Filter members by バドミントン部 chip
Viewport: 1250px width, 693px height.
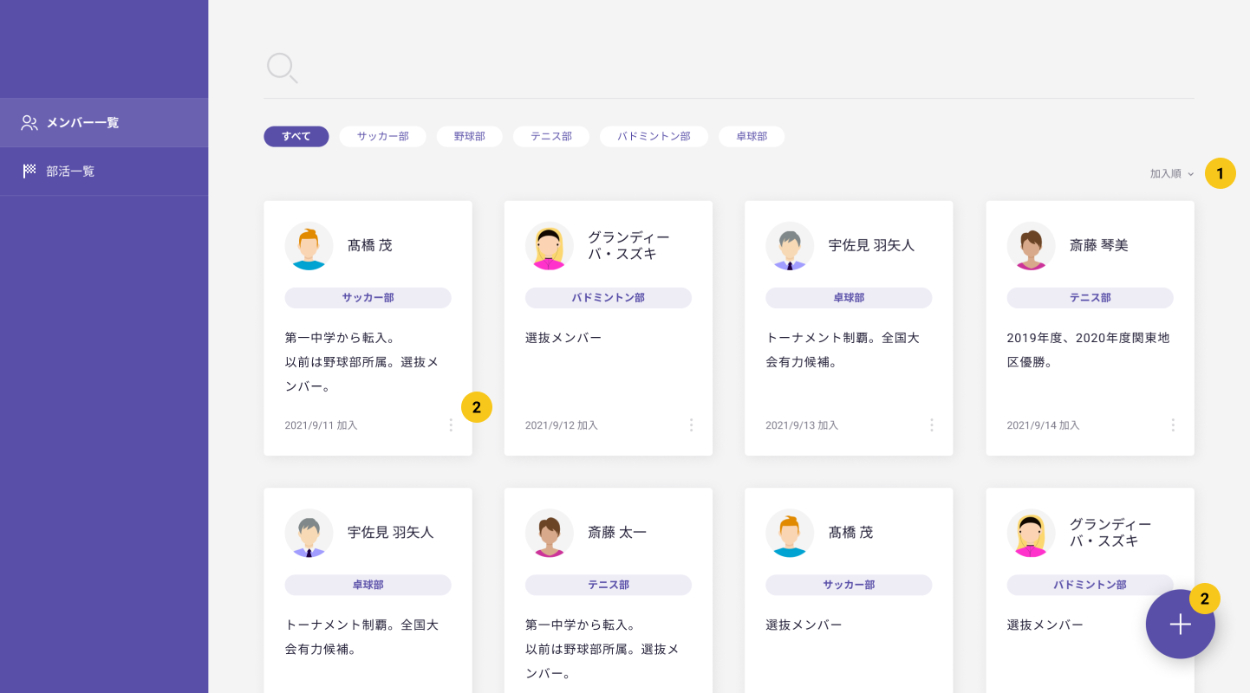(654, 136)
